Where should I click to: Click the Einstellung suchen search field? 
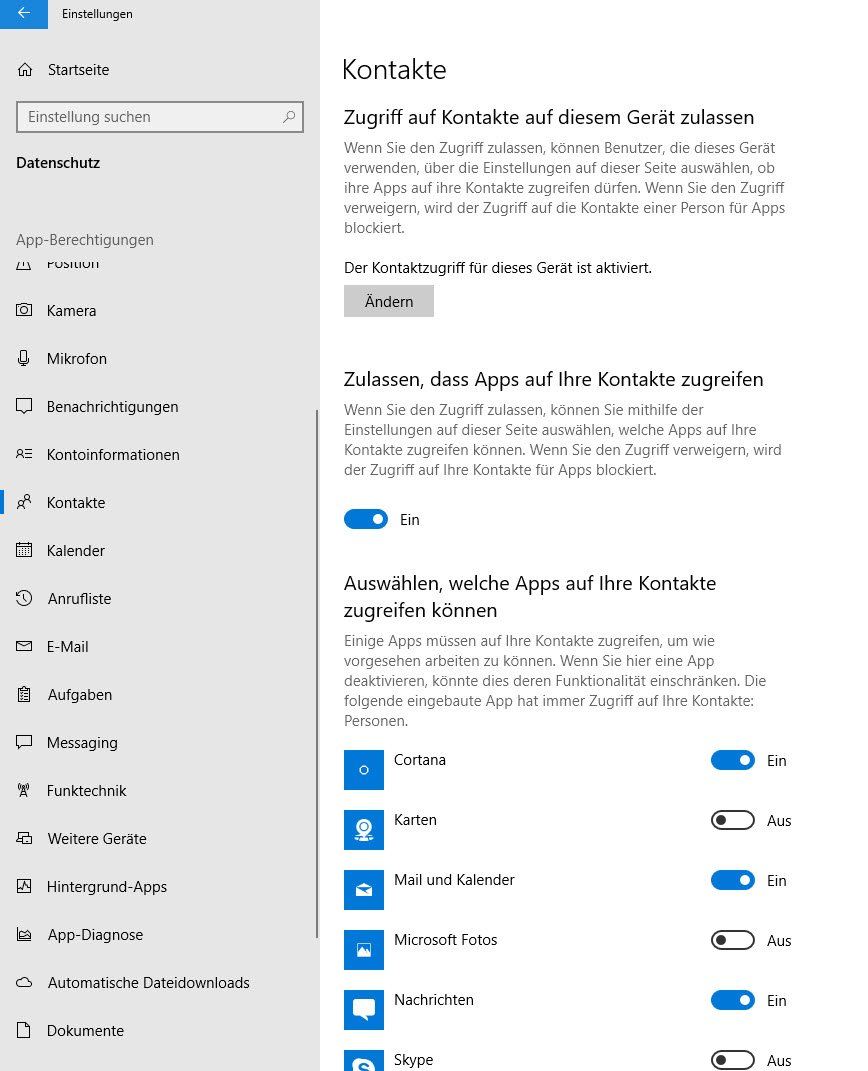click(x=150, y=117)
